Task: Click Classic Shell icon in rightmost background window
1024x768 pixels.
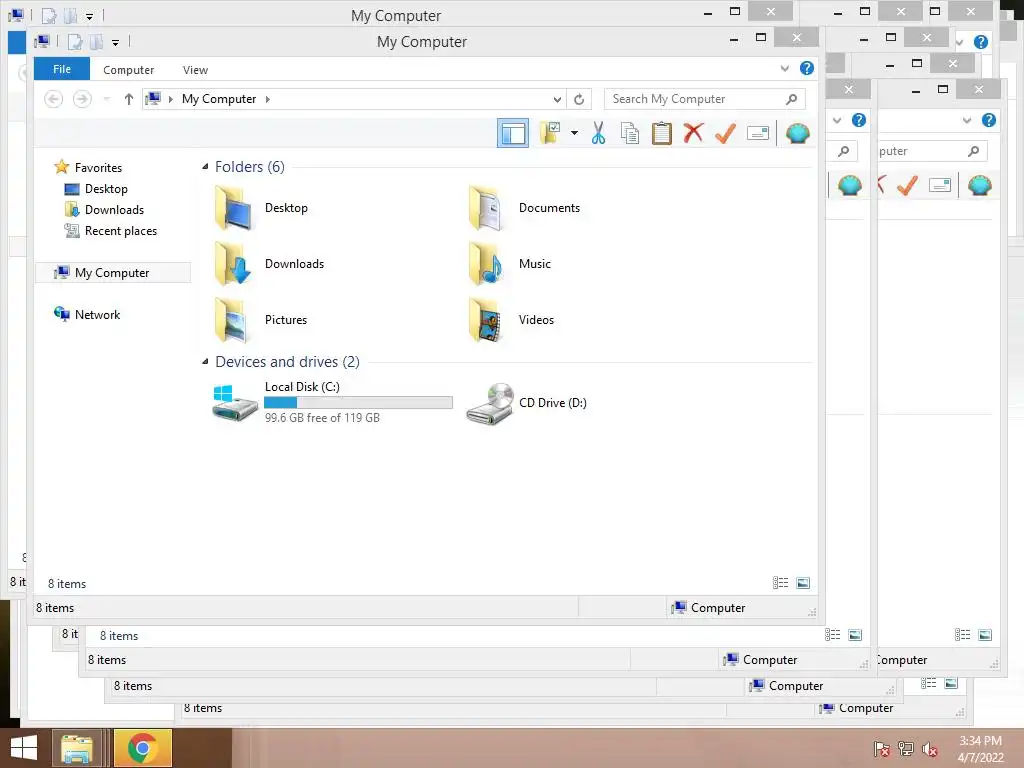Action: click(980, 185)
